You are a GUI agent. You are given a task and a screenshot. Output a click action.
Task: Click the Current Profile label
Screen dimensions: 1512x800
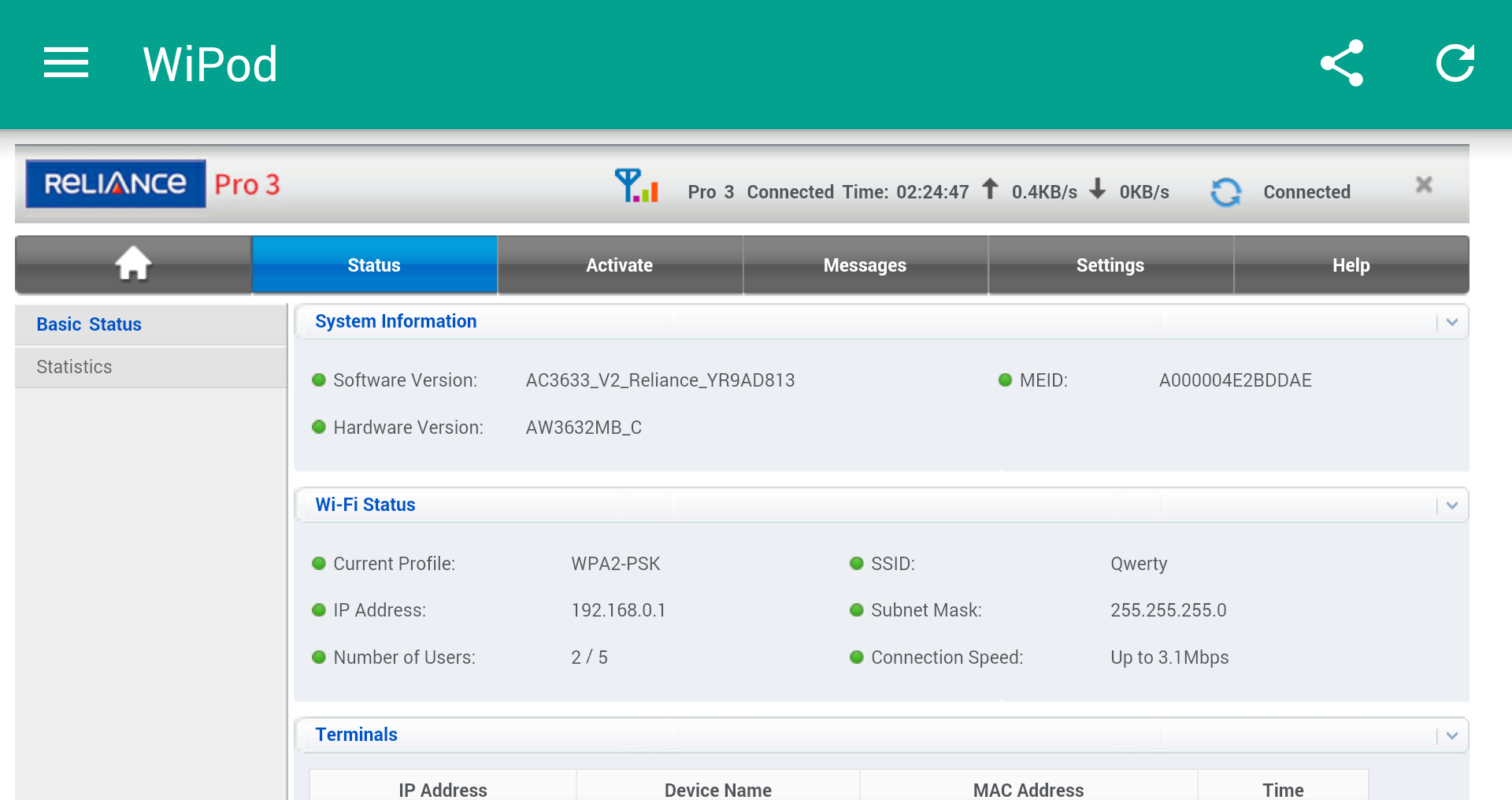[x=394, y=564]
